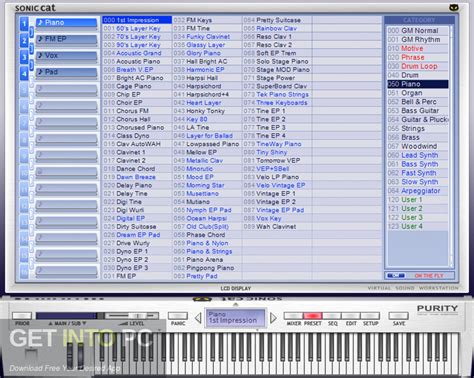This screenshot has width=474, height=378.
Task: Choose category 053 Bass Guitar
Action: pos(418,111)
